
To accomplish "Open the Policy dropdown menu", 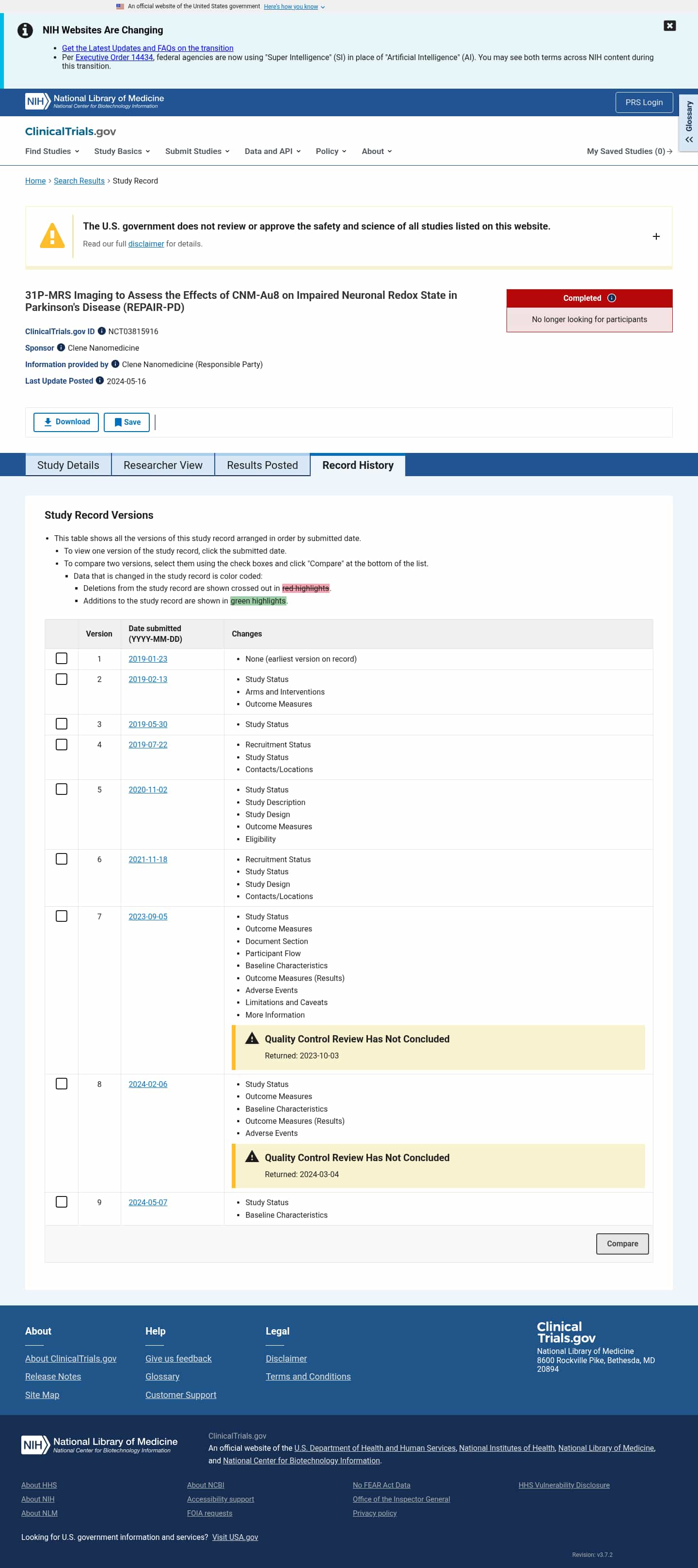I will 331,151.
